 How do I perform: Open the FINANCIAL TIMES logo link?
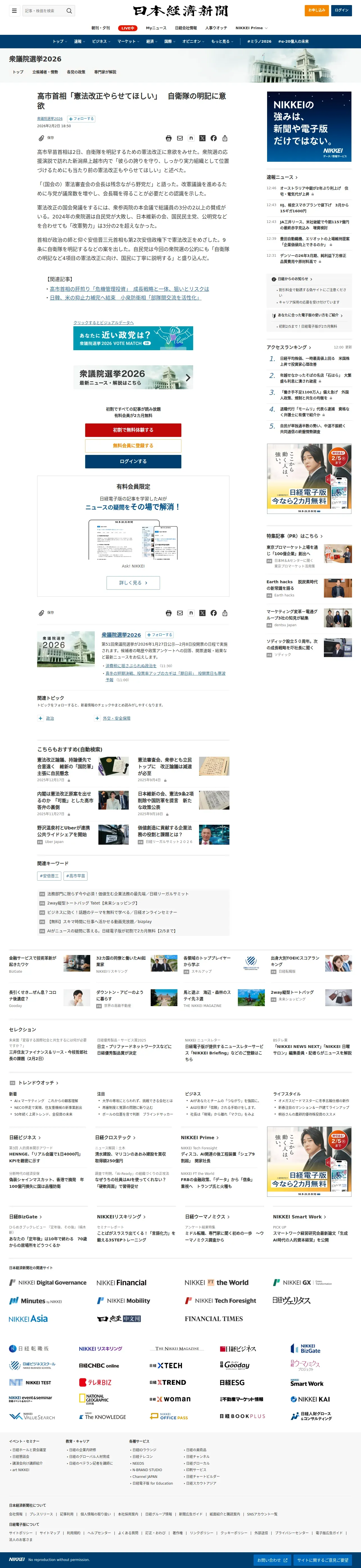click(213, 1318)
